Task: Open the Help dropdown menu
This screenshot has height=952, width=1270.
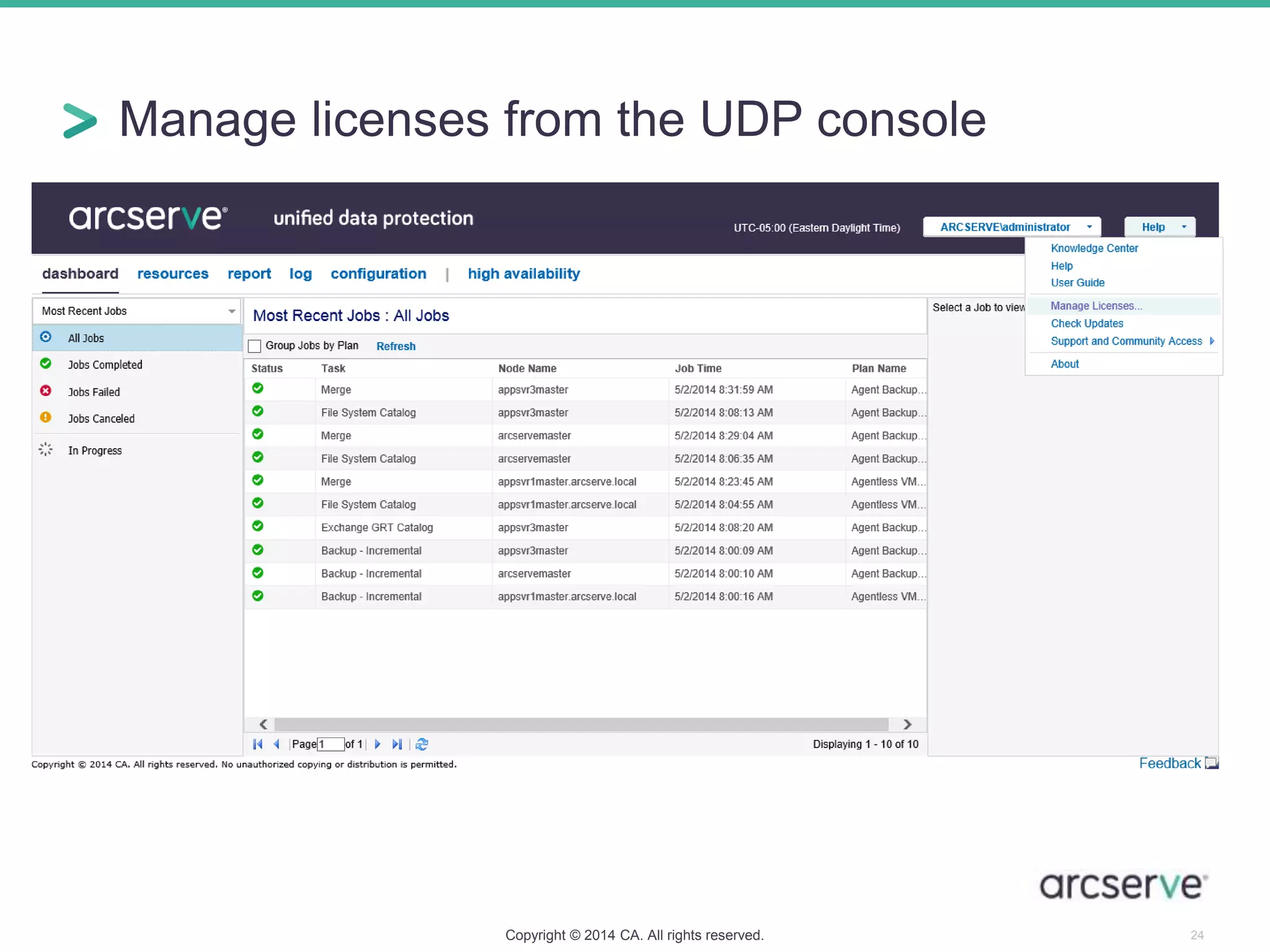Action: coord(1160,227)
